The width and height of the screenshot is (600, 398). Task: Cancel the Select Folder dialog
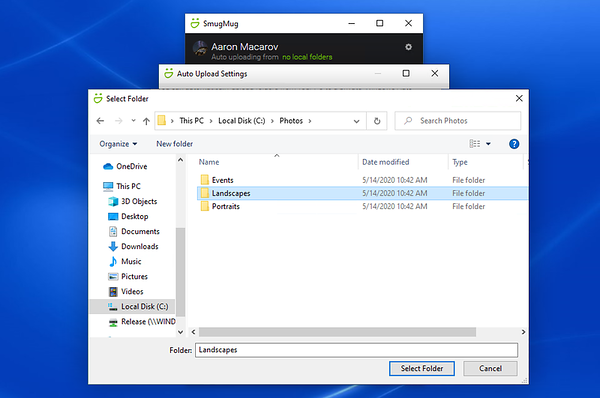click(490, 369)
